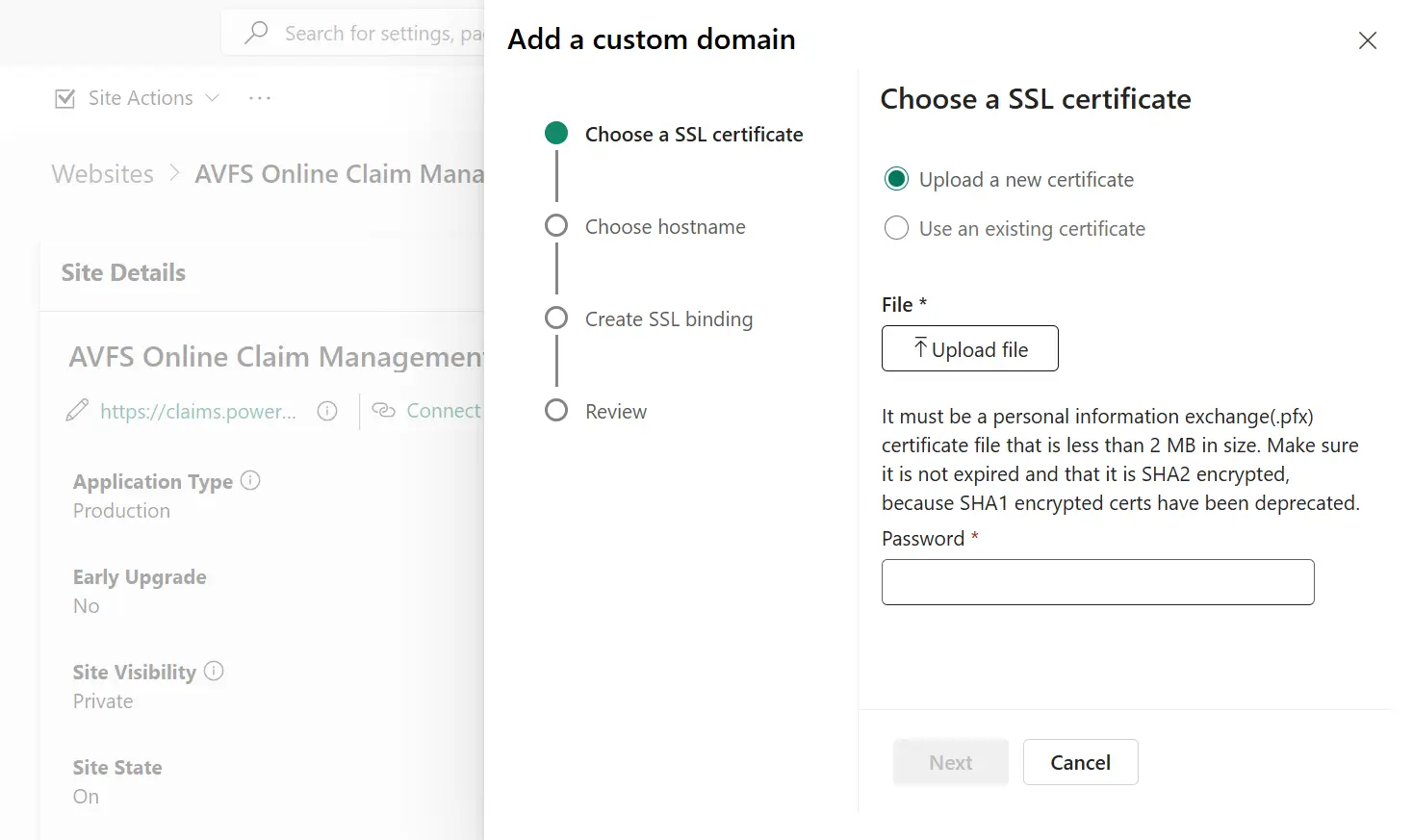Jump to the Choose hostname step
1413x840 pixels.
point(664,226)
